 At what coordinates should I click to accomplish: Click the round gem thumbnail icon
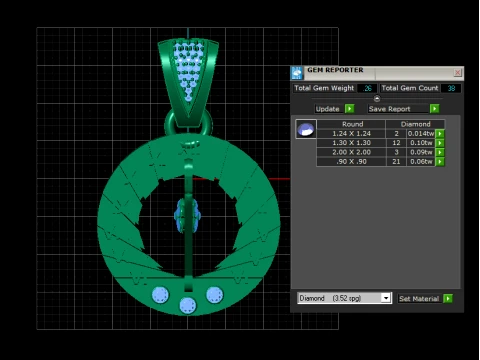pyautogui.click(x=306, y=129)
